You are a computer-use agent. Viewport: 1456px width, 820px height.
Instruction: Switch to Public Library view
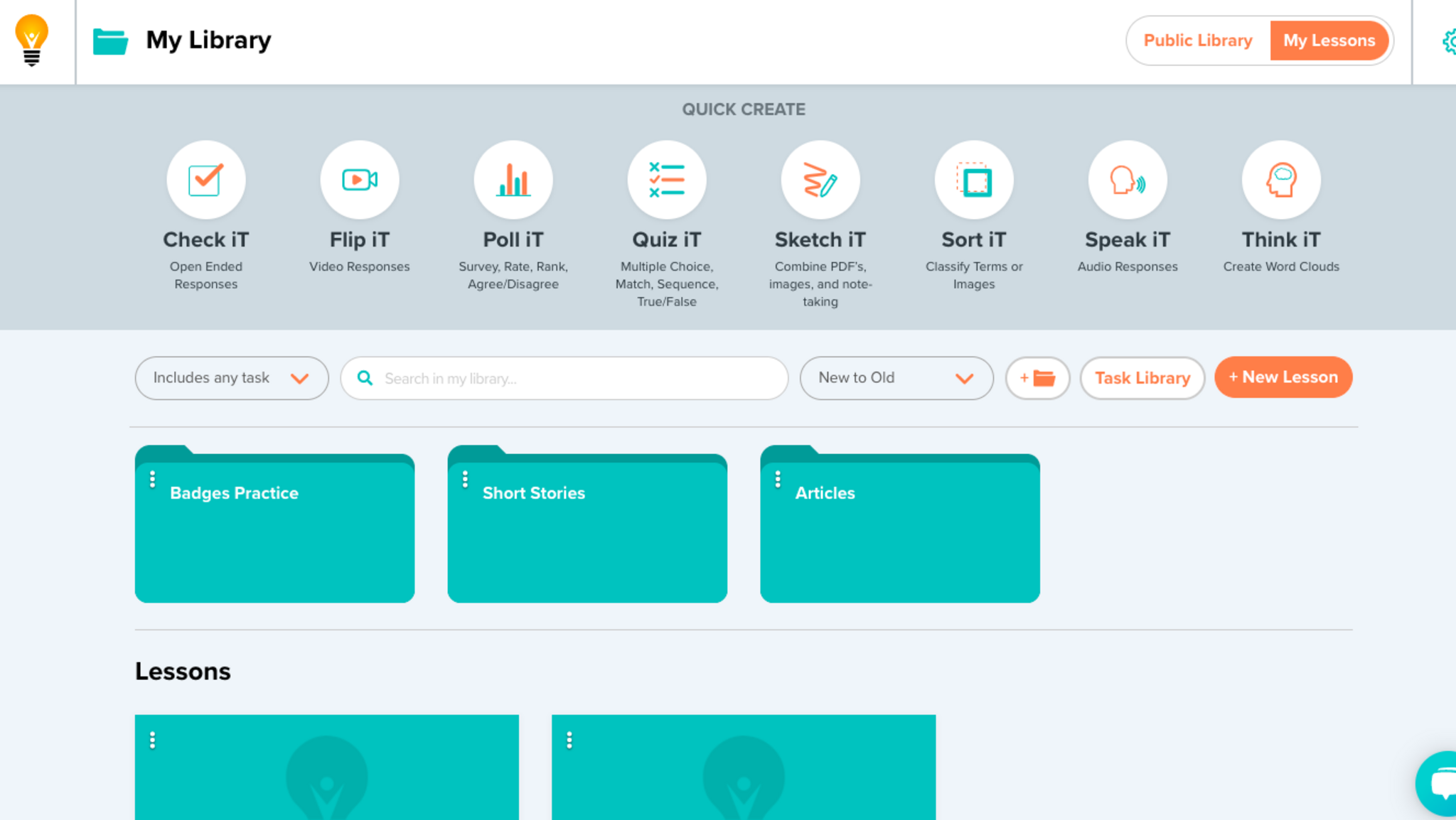1197,41
